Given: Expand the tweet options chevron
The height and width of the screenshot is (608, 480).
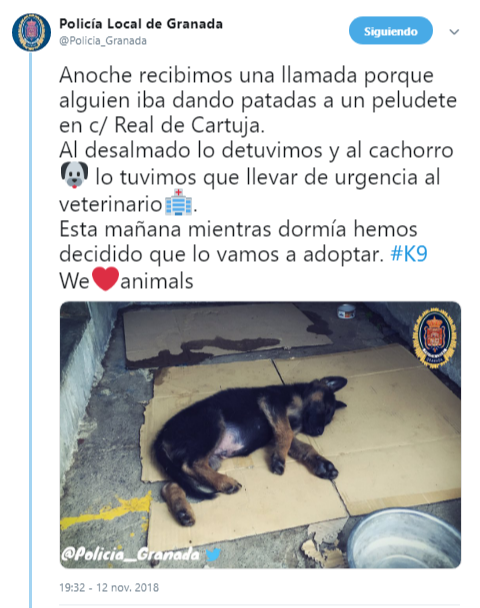Looking at the screenshot, I should point(454,32).
